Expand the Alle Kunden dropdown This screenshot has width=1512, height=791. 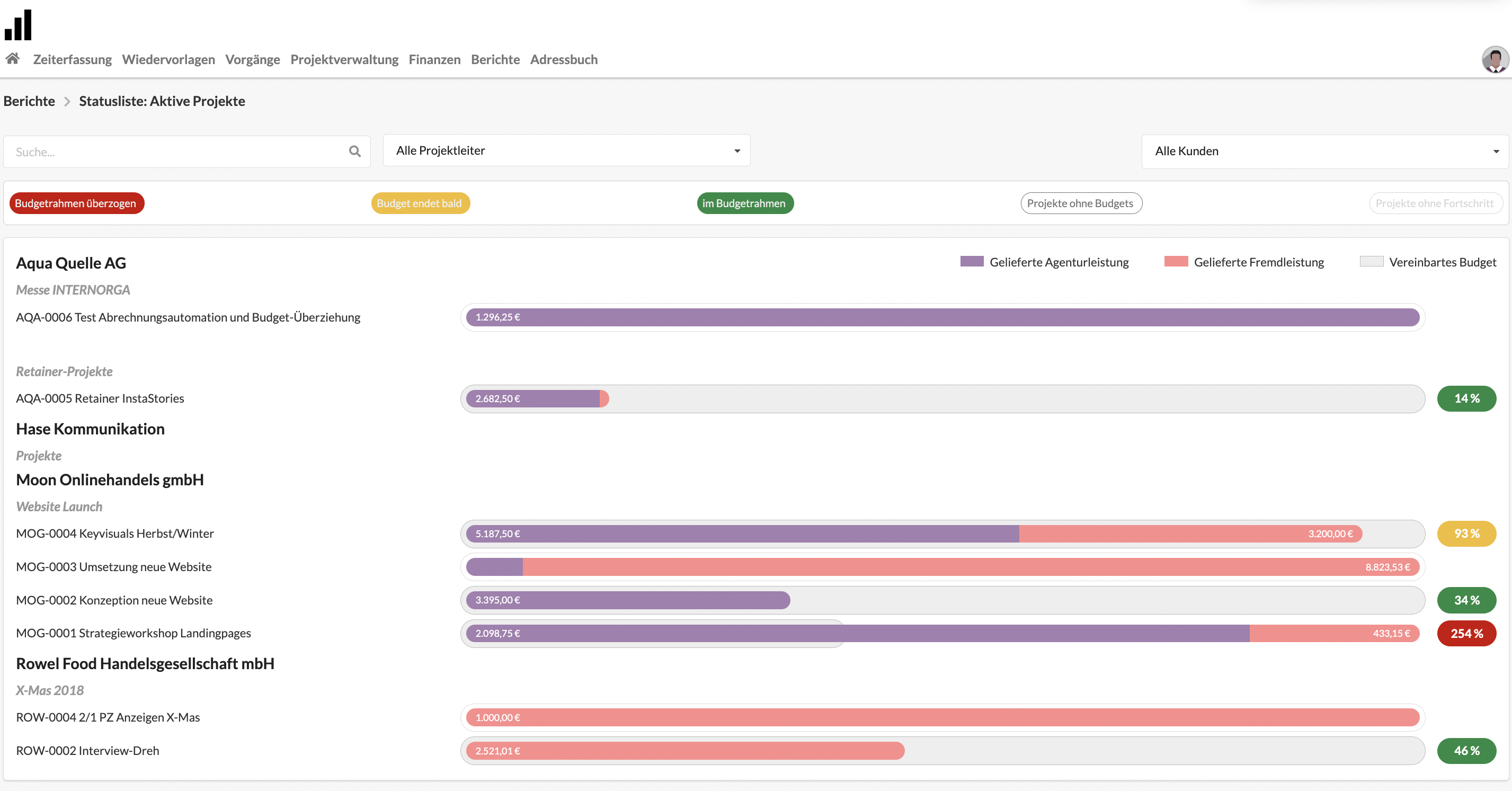click(x=1324, y=152)
